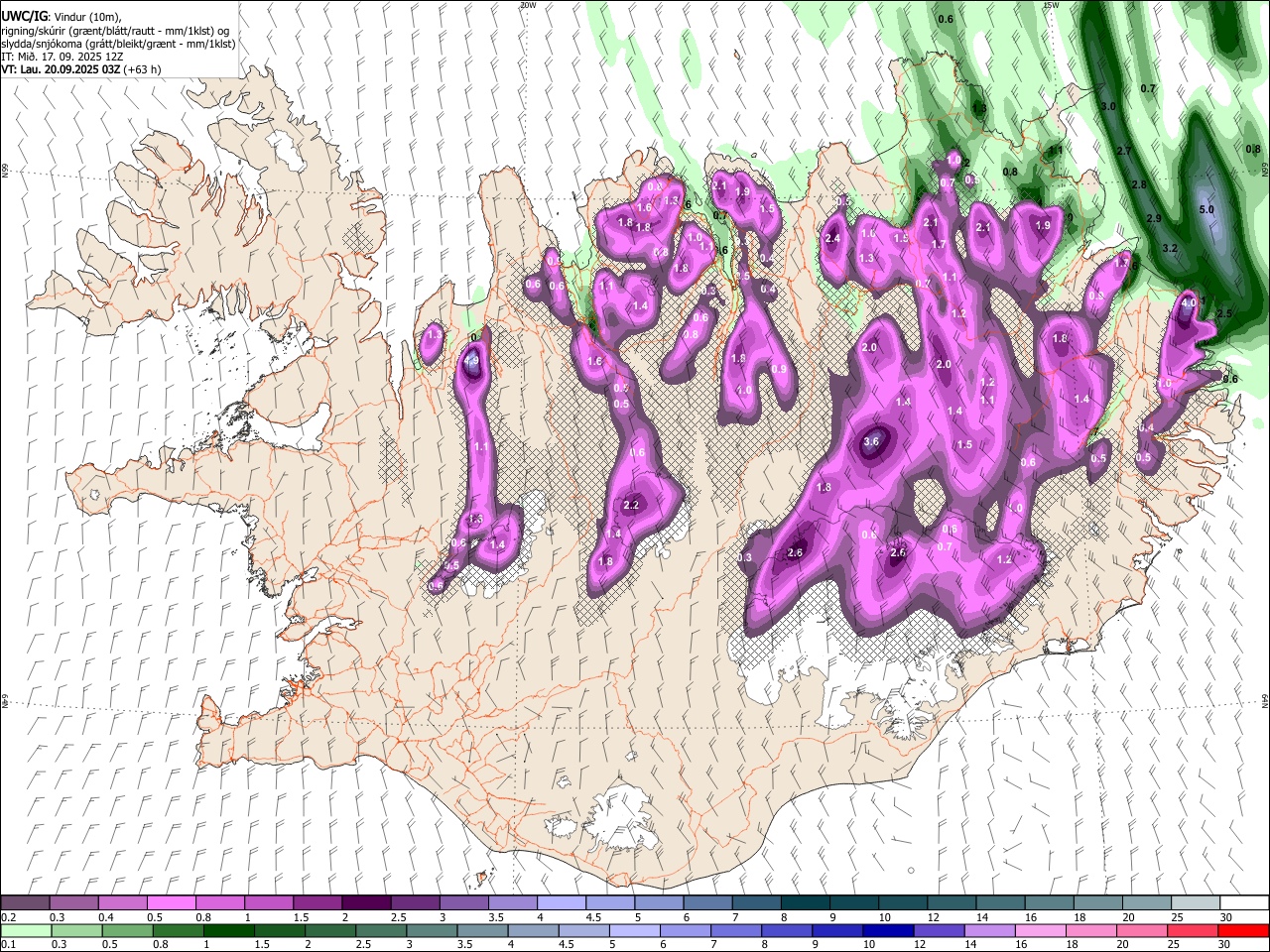Click the '3.6' snowfall value on the map

point(871,441)
